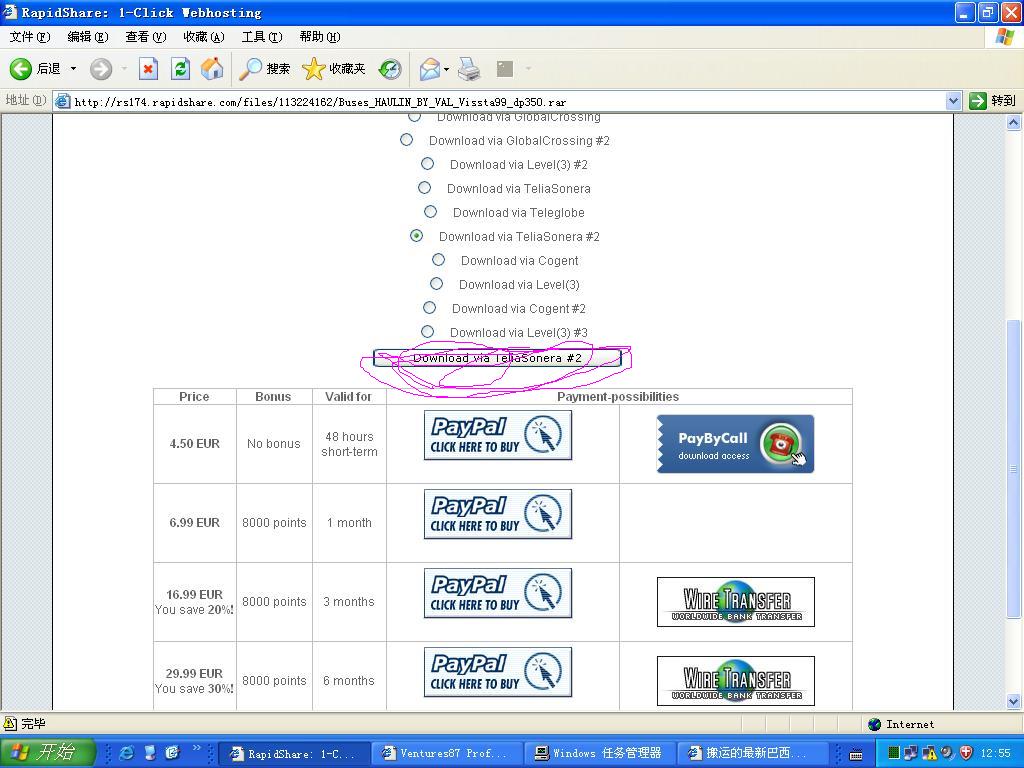
Task: Click the Stop loading toolbar icon
Action: point(148,69)
